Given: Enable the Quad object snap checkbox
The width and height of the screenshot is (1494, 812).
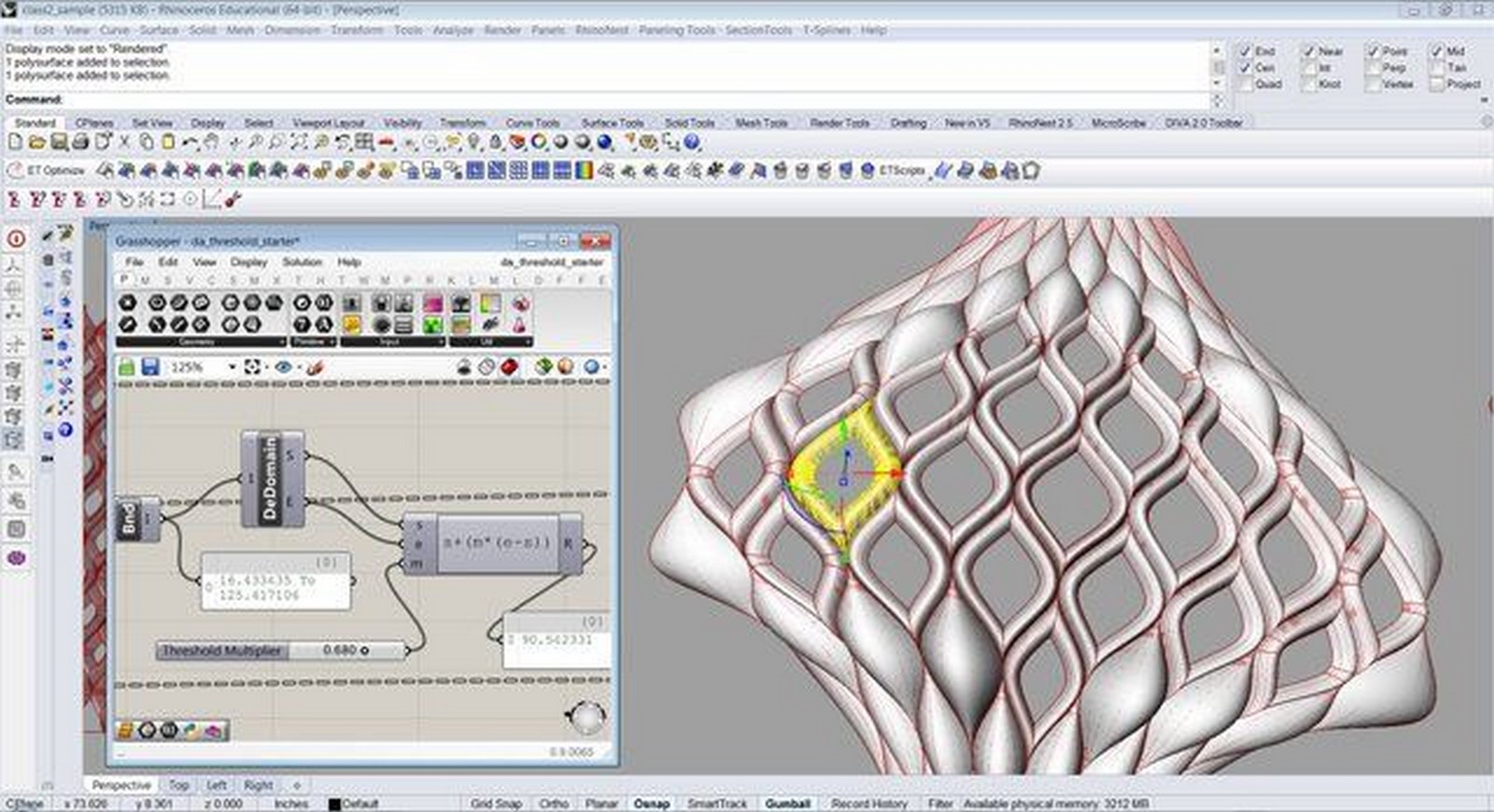Looking at the screenshot, I should pos(1246,84).
